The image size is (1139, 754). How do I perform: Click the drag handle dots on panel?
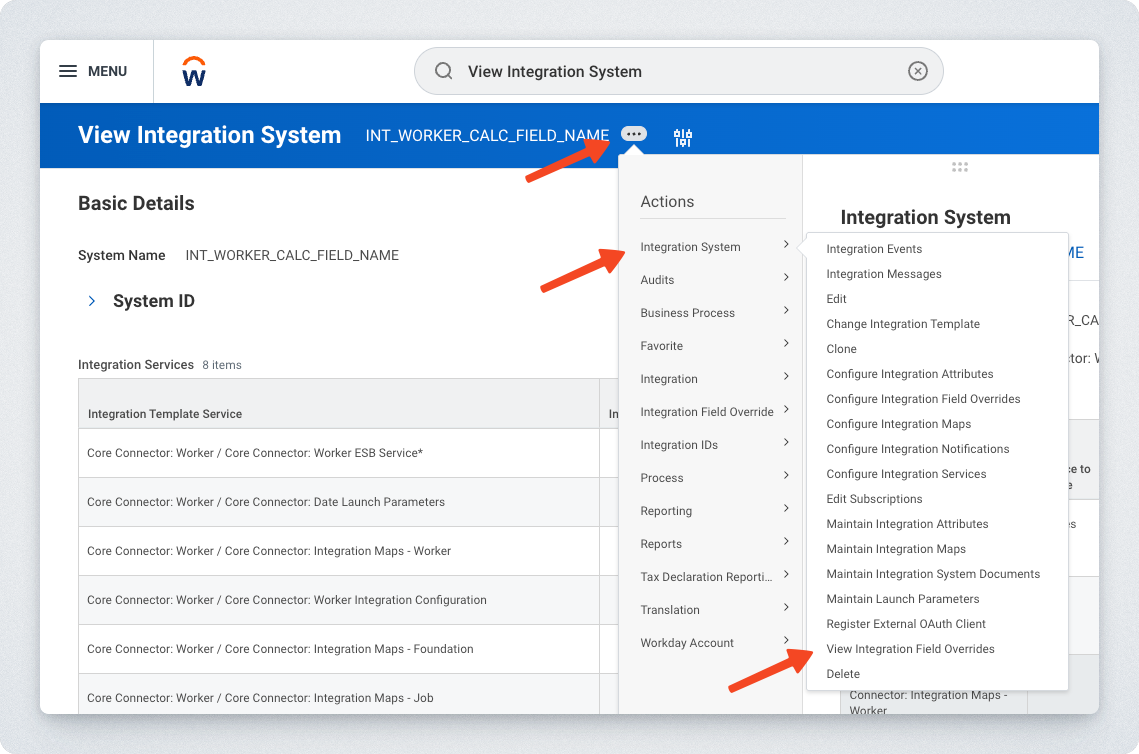(x=959, y=167)
